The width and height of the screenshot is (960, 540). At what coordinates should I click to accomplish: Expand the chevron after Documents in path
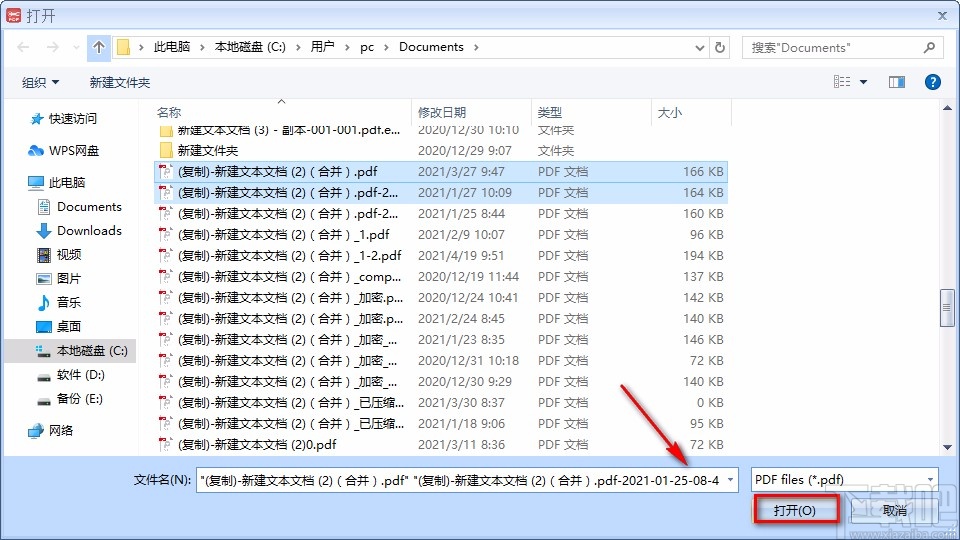click(476, 47)
